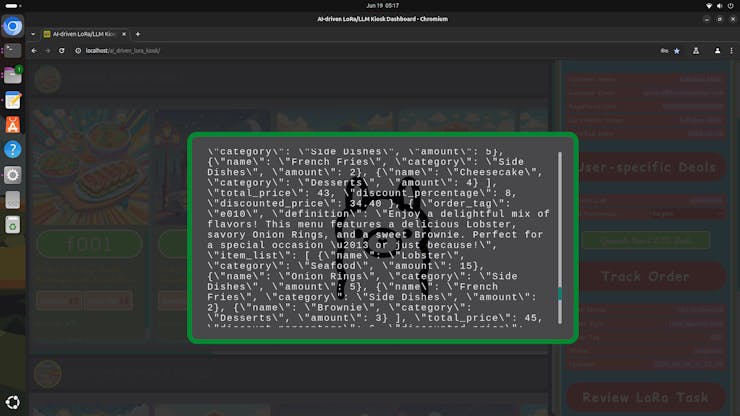Reload the kiosk dashboard page
This screenshot has width=740, height=416.
pyautogui.click(x=61, y=51)
